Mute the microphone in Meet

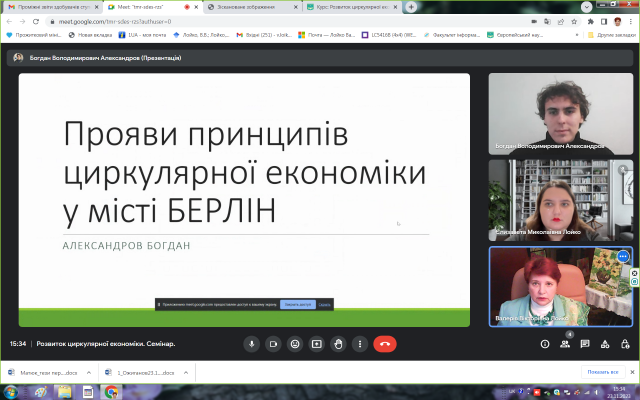pyautogui.click(x=252, y=343)
